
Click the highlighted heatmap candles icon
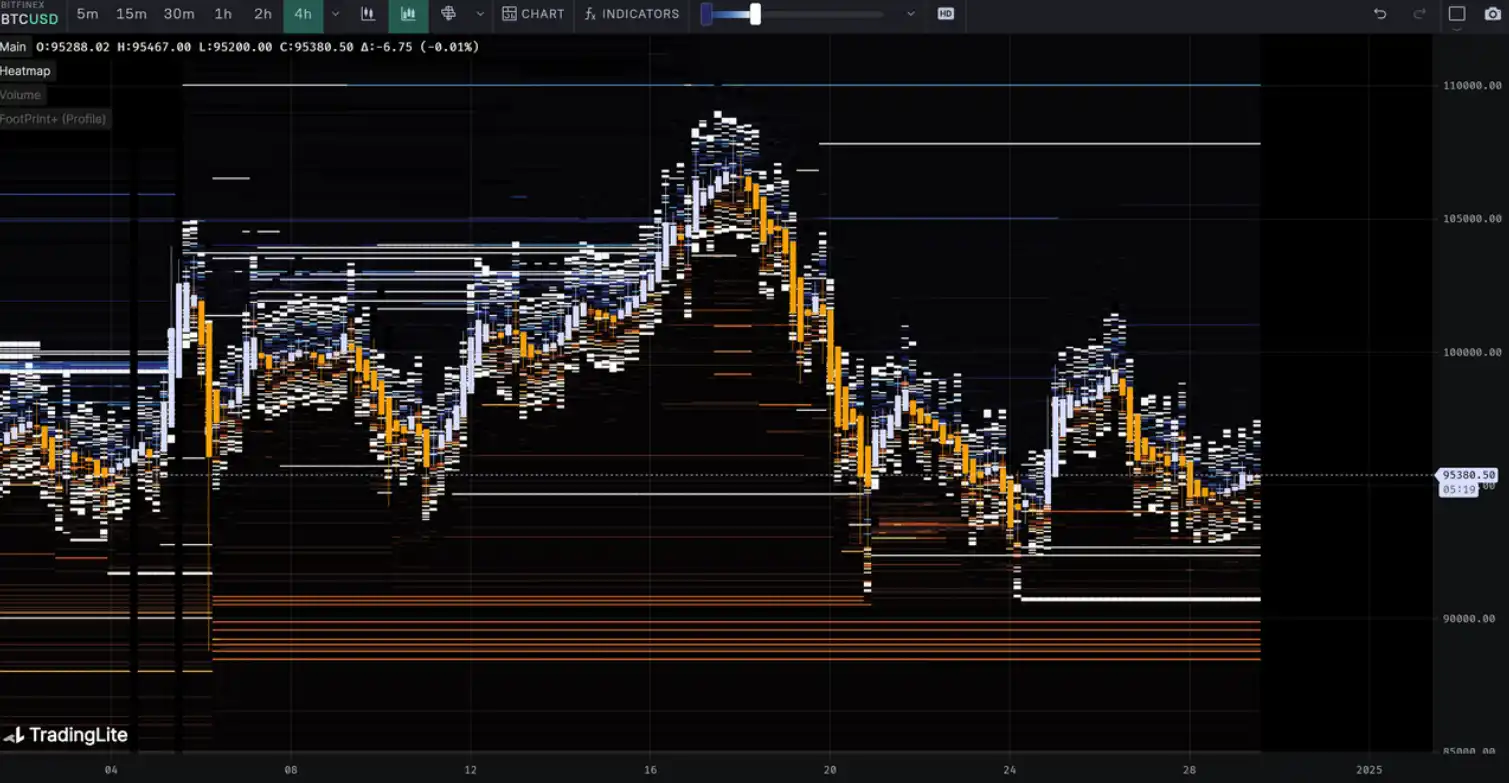point(408,14)
